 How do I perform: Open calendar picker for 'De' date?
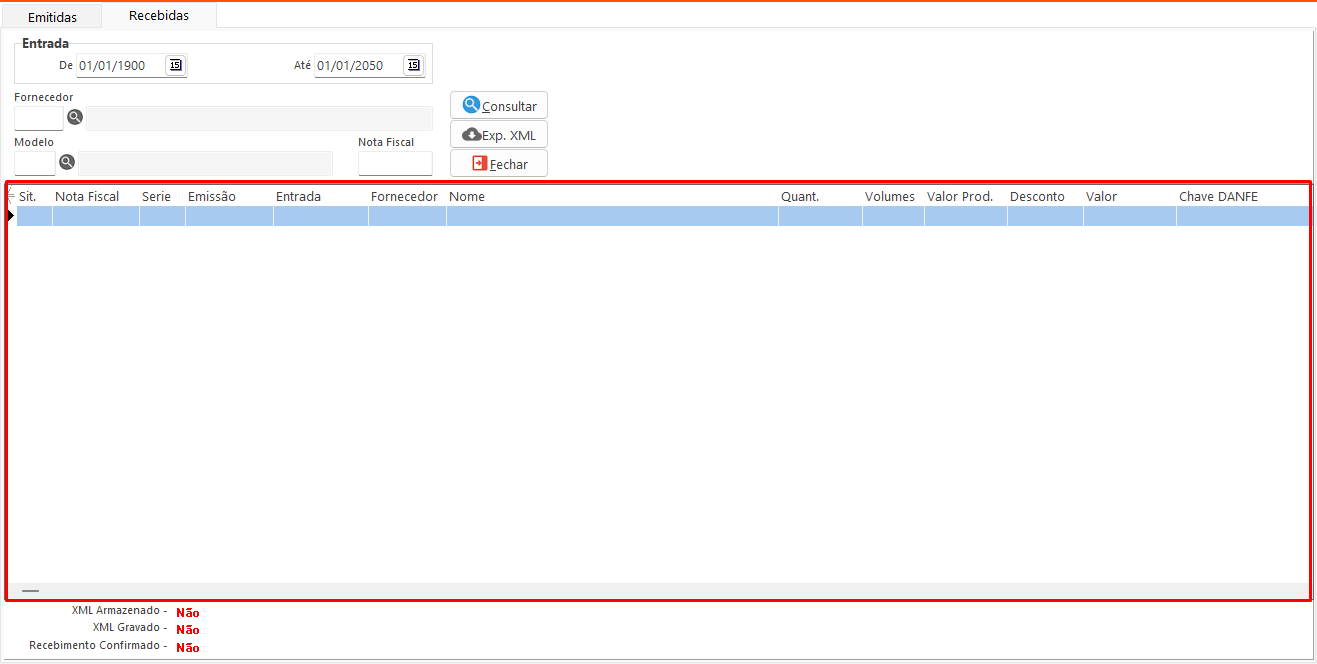click(176, 66)
